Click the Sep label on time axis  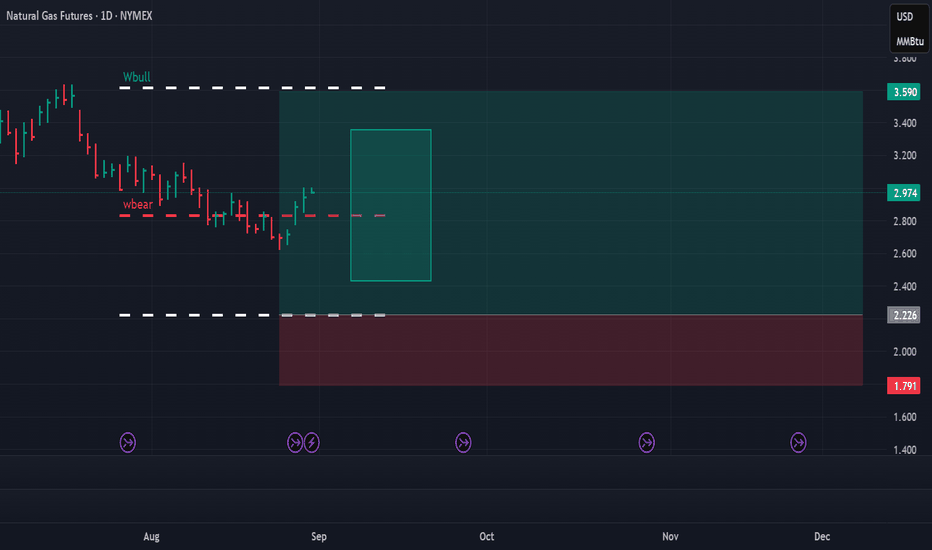(319, 536)
